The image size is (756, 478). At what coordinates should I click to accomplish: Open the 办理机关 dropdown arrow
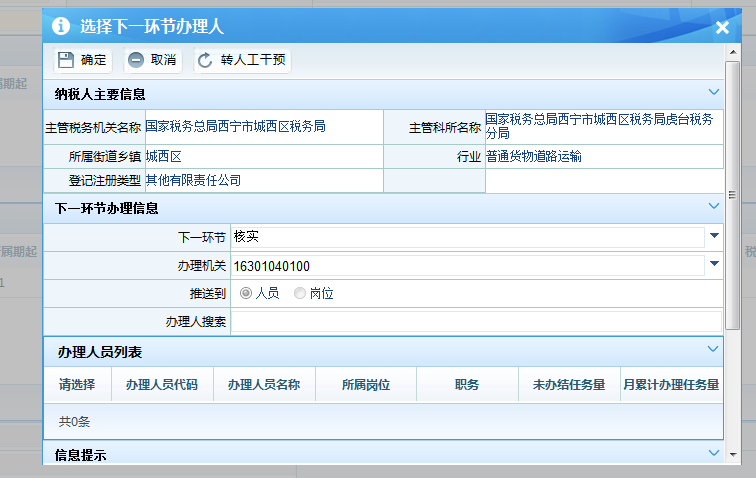[715, 264]
